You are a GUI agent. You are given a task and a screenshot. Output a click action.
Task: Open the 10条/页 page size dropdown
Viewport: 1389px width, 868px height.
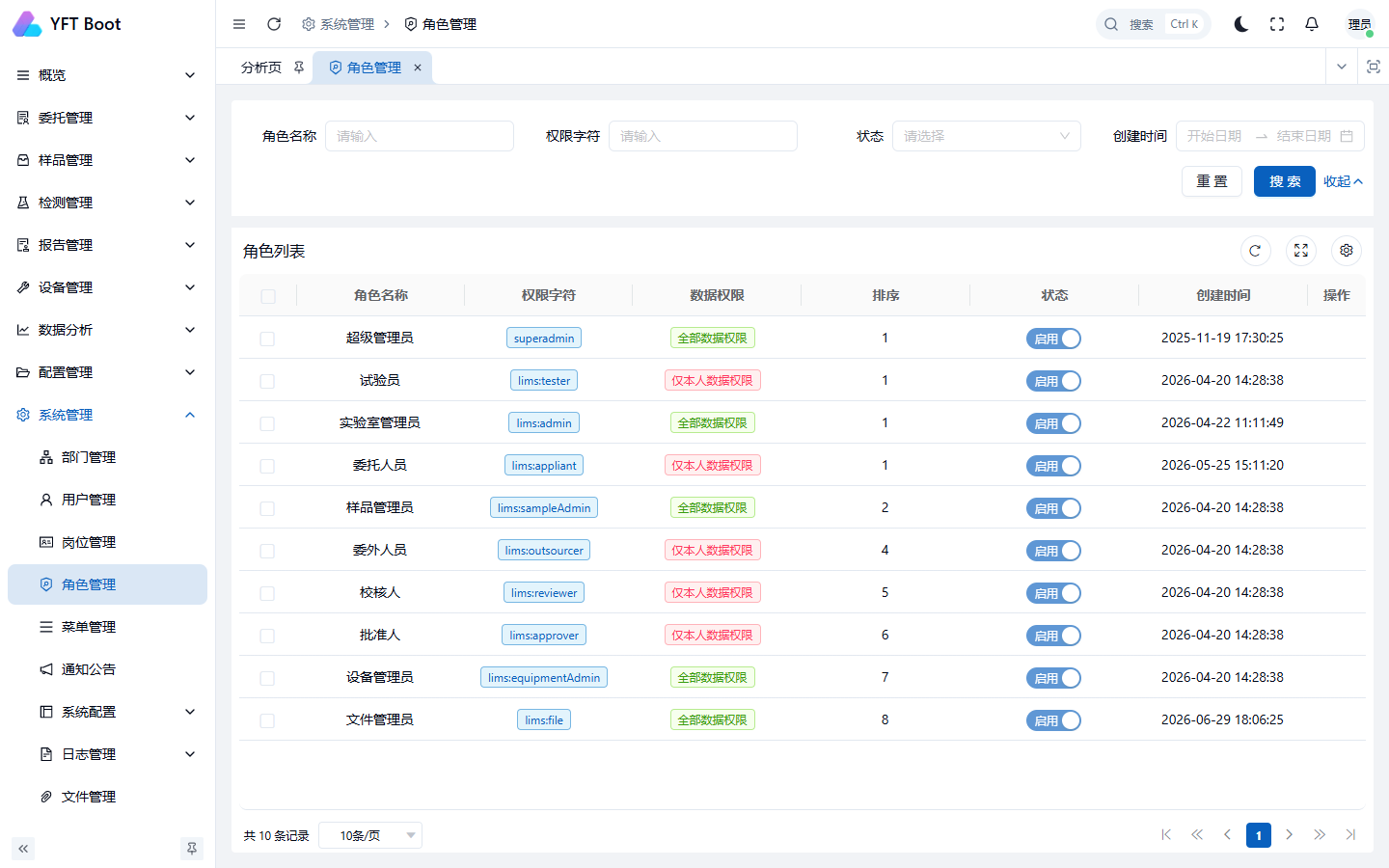pyautogui.click(x=370, y=835)
